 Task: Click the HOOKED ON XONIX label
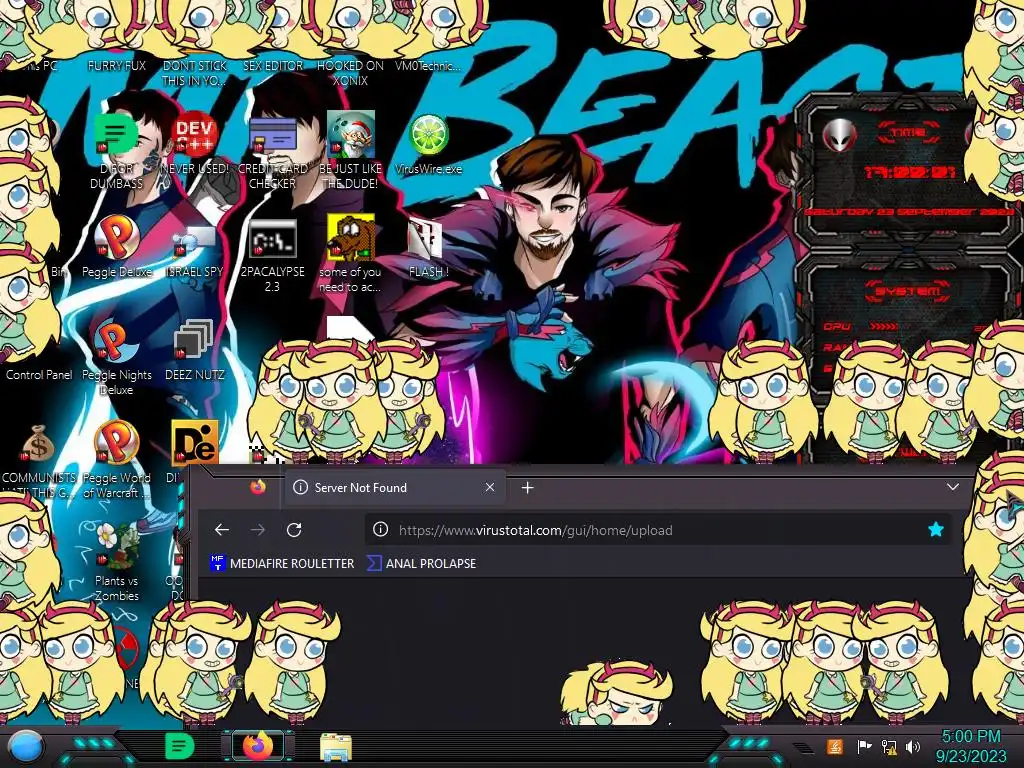pos(350,73)
